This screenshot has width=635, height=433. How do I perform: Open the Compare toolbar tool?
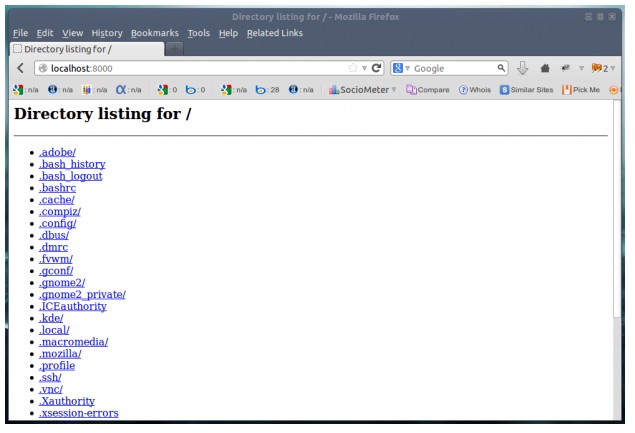pyautogui.click(x=428, y=90)
